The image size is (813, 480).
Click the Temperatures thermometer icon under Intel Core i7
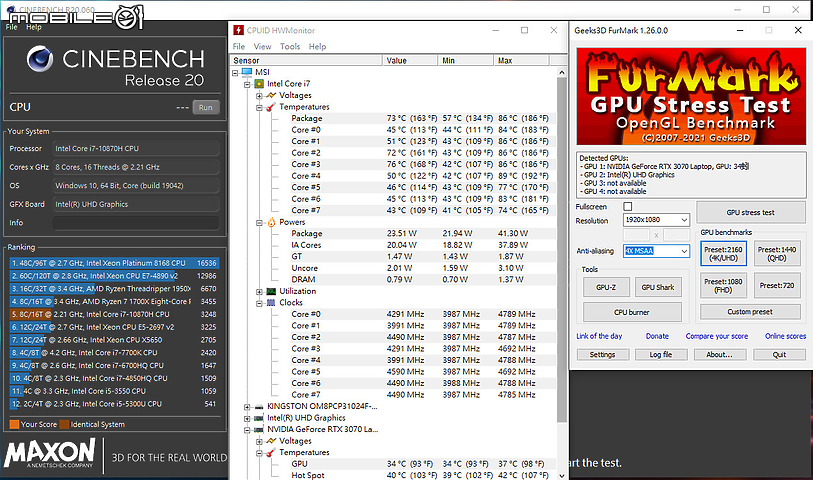tap(271, 107)
